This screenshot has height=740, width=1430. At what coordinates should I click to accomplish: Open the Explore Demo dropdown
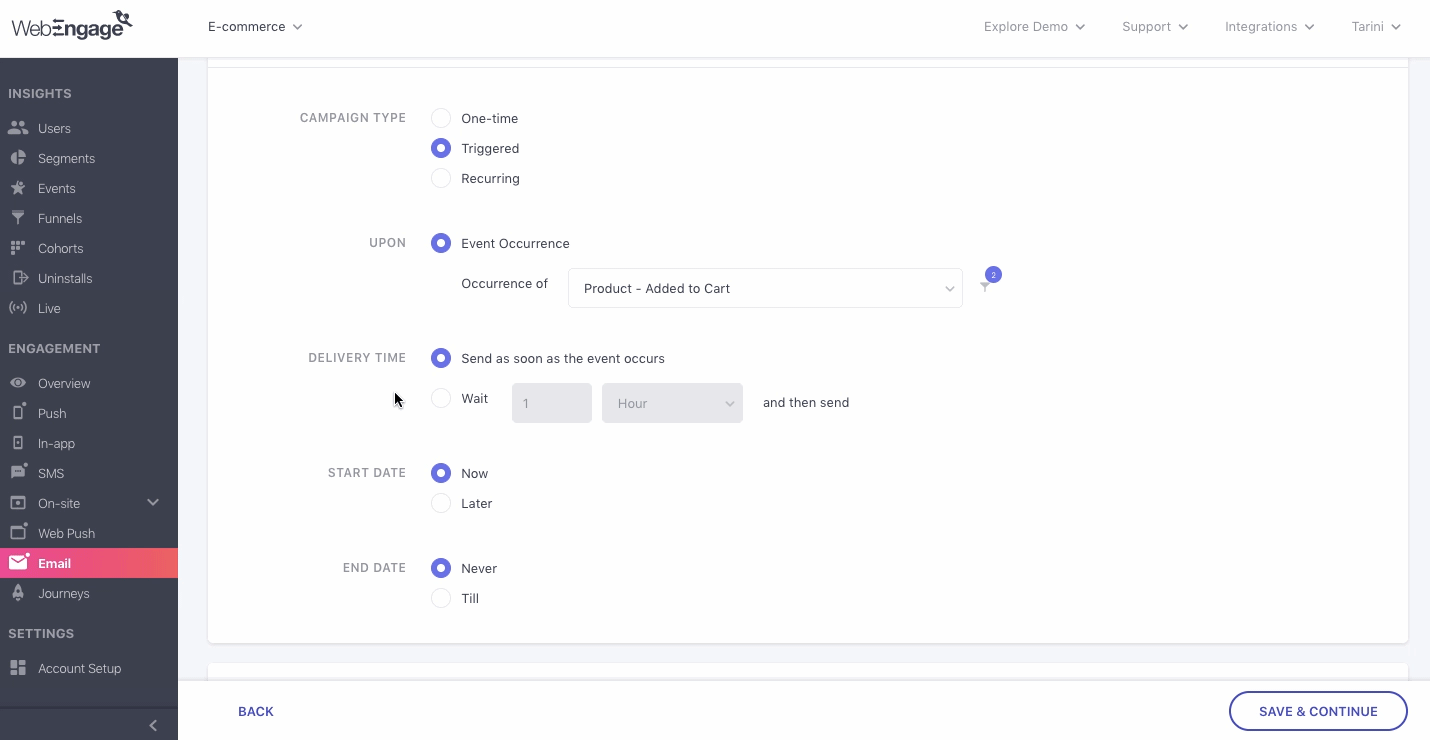coord(1034,27)
